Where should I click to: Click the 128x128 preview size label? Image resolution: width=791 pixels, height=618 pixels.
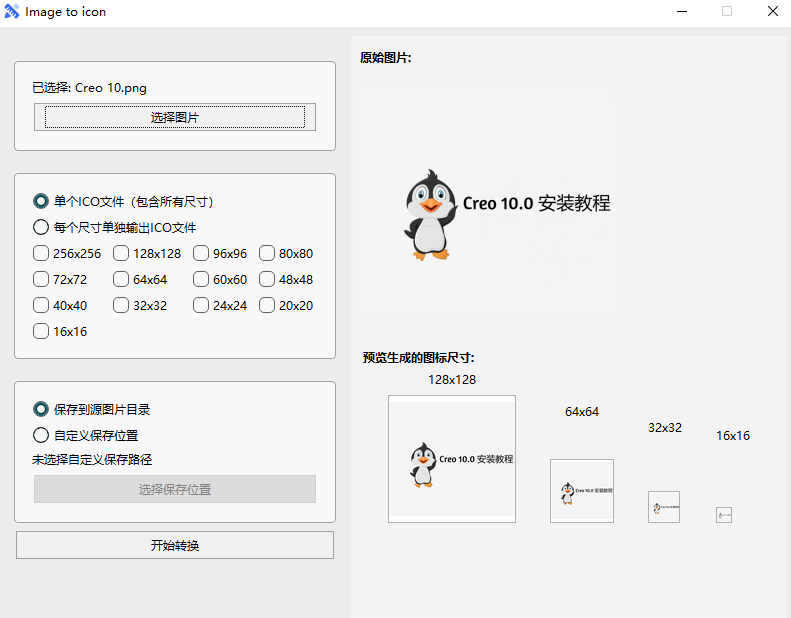(452, 380)
